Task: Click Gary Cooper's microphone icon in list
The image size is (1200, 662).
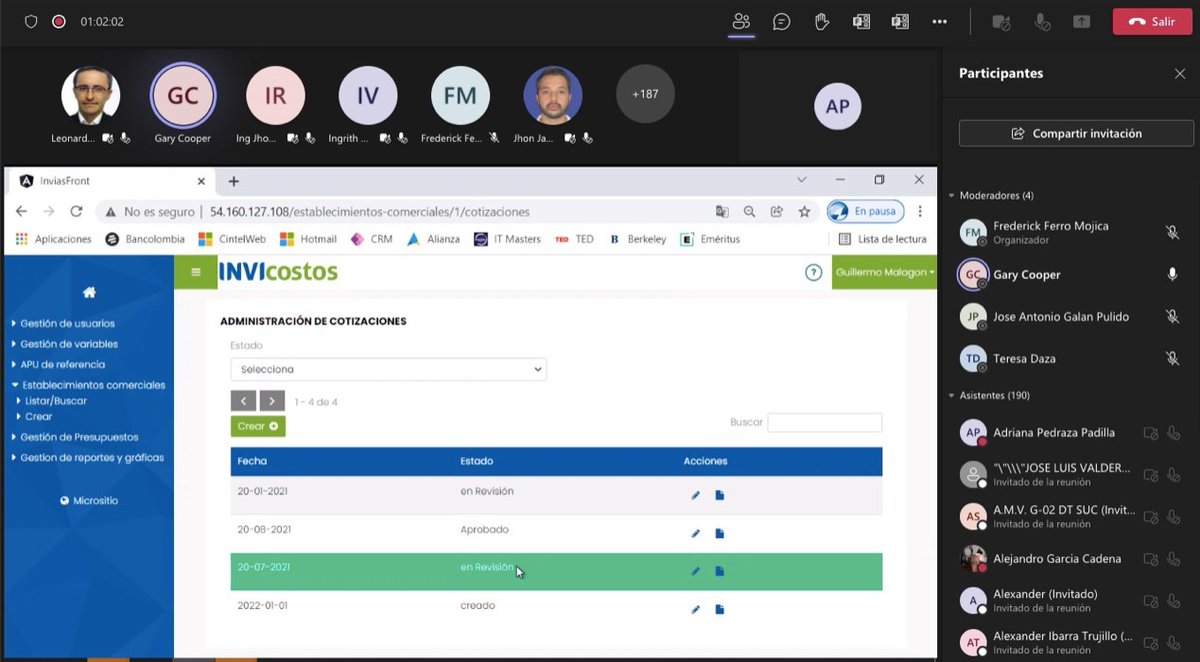Action: click(1172, 274)
